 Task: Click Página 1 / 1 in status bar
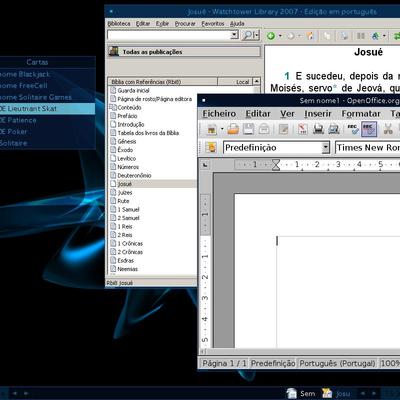click(x=224, y=363)
